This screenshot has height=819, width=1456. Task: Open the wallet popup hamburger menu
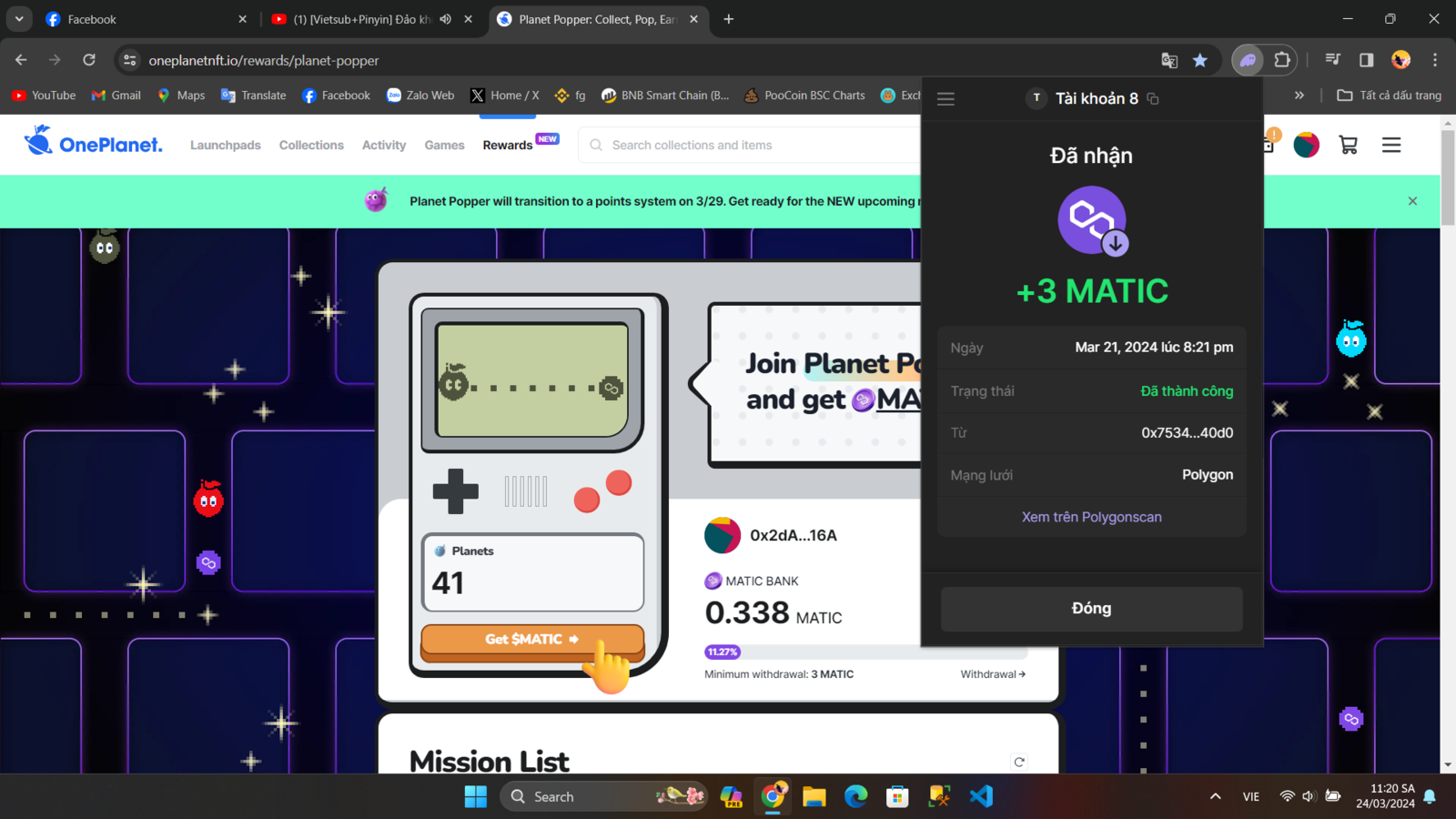coord(945,98)
